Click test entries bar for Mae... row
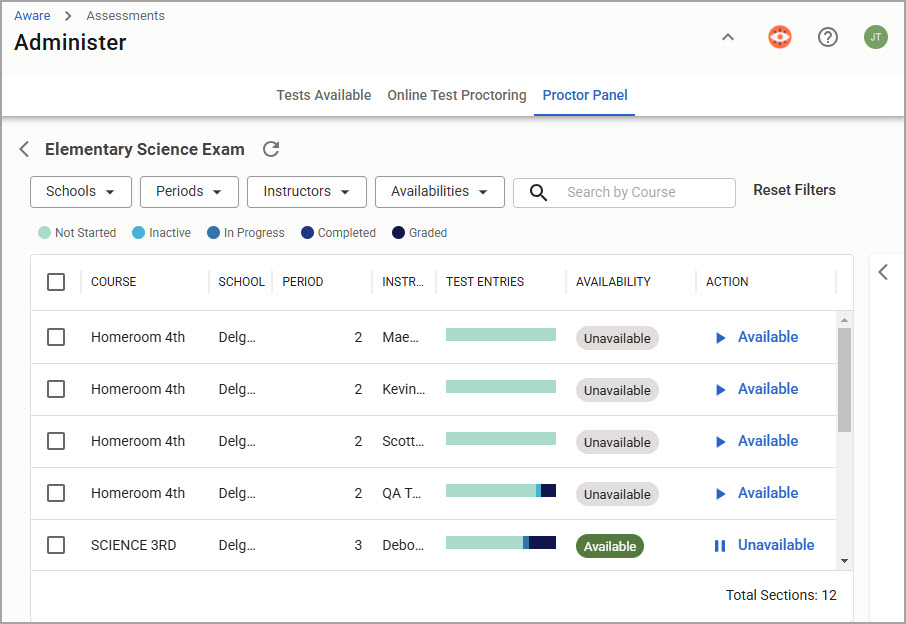 click(x=501, y=335)
